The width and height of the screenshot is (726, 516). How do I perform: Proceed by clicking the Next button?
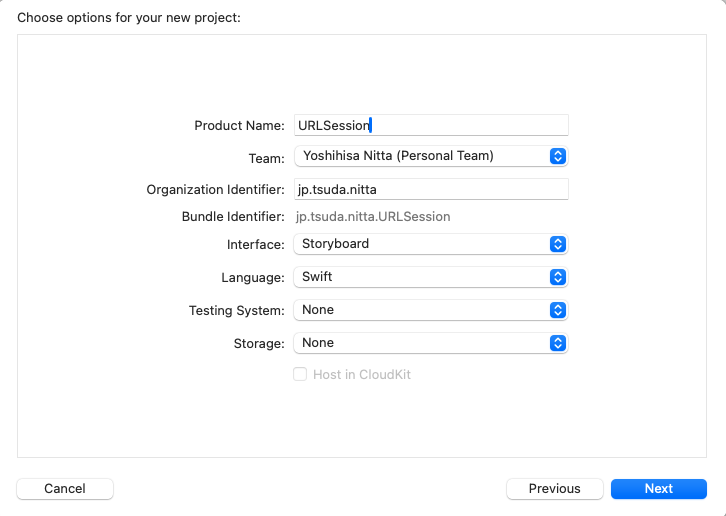tap(658, 489)
